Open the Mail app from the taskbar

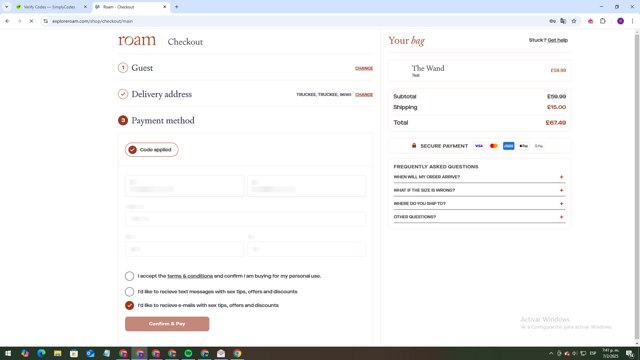pos(221,353)
